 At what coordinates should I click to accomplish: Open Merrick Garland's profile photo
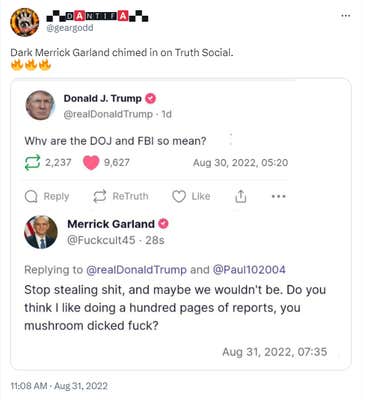click(41, 232)
